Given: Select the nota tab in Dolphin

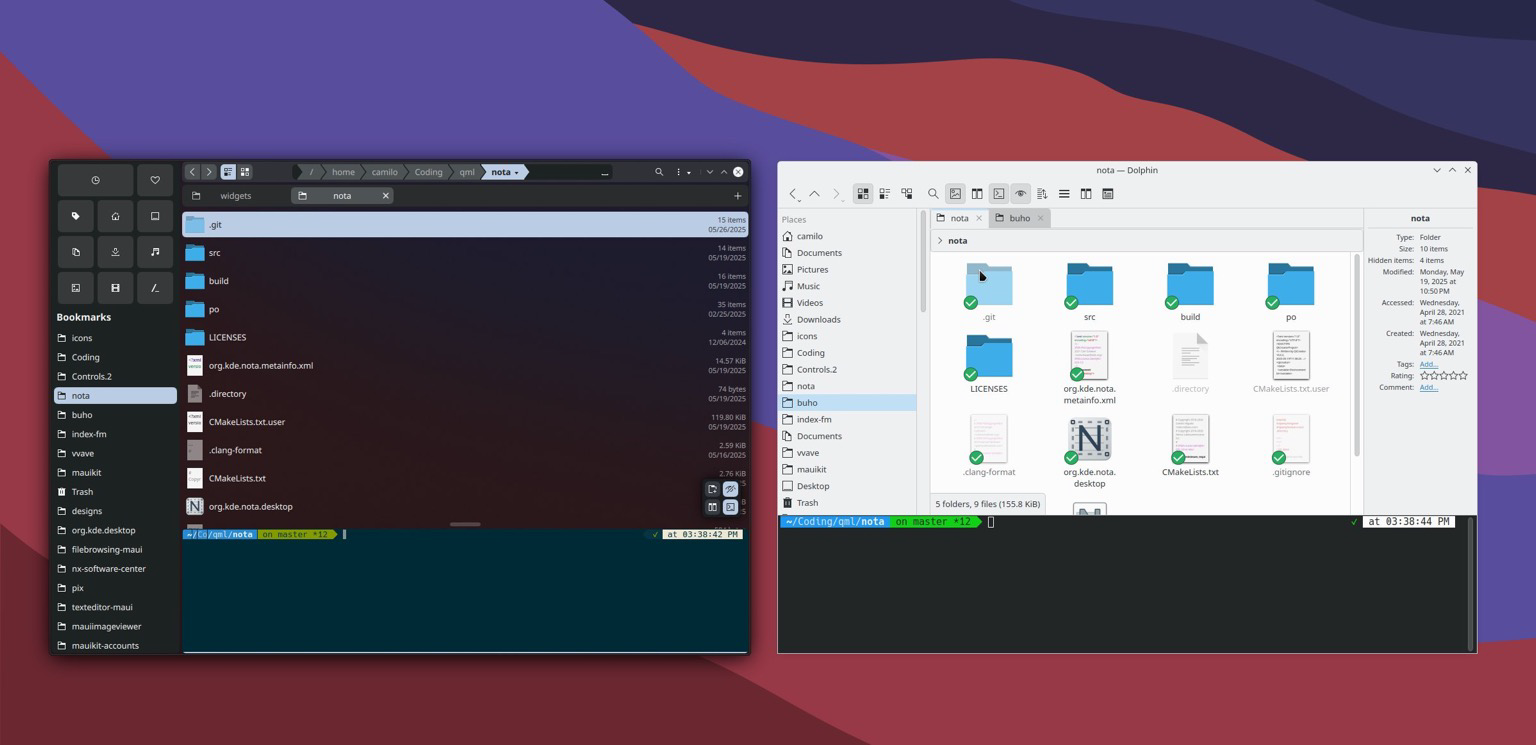Looking at the screenshot, I should [x=959, y=218].
